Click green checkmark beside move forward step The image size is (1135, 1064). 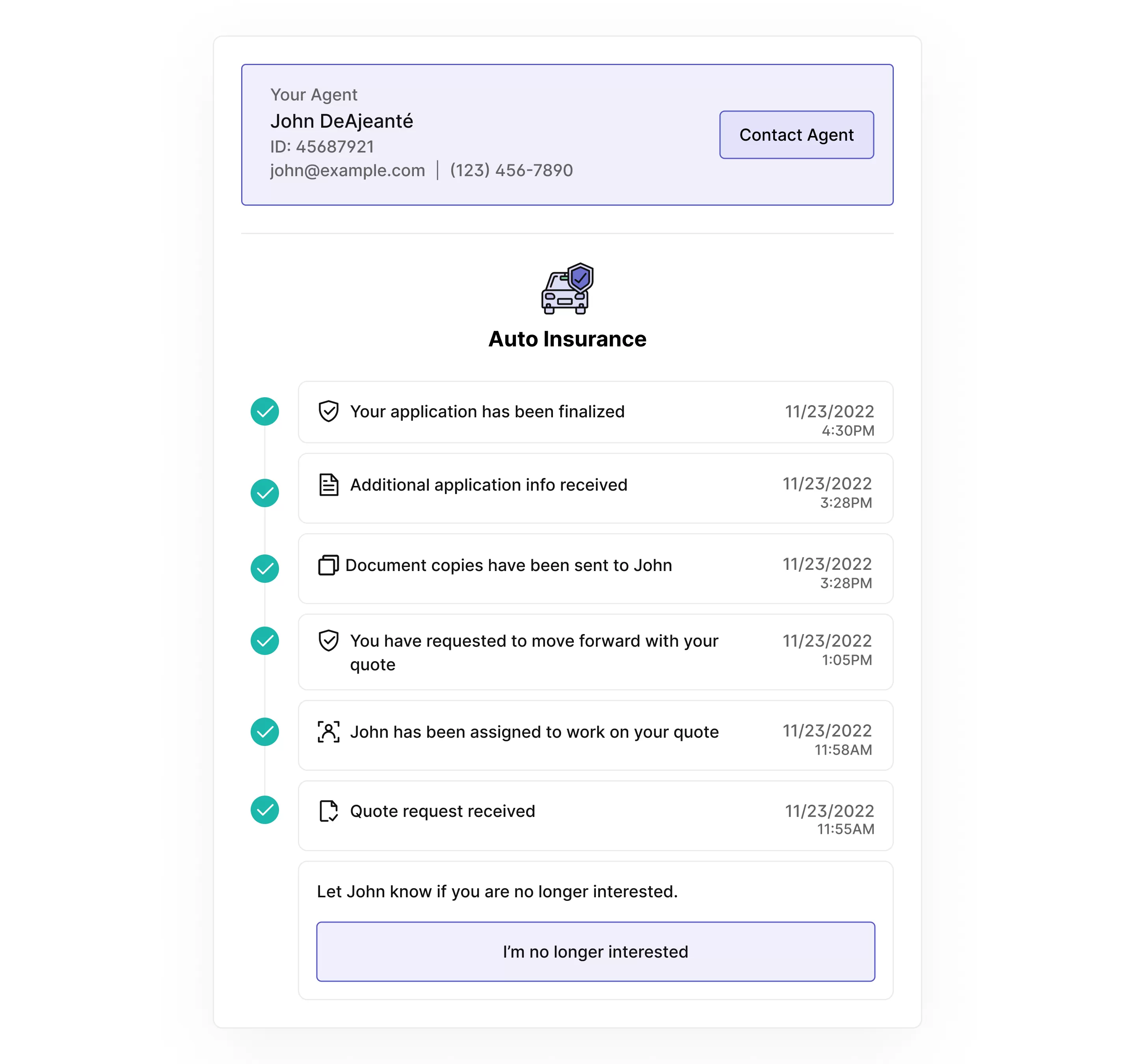point(265,640)
